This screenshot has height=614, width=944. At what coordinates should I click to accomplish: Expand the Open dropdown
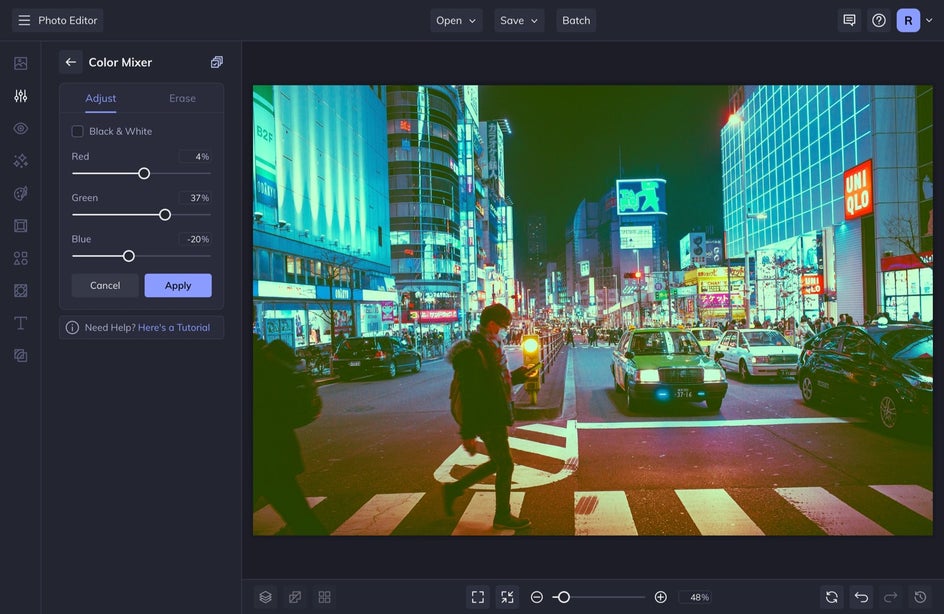click(456, 20)
